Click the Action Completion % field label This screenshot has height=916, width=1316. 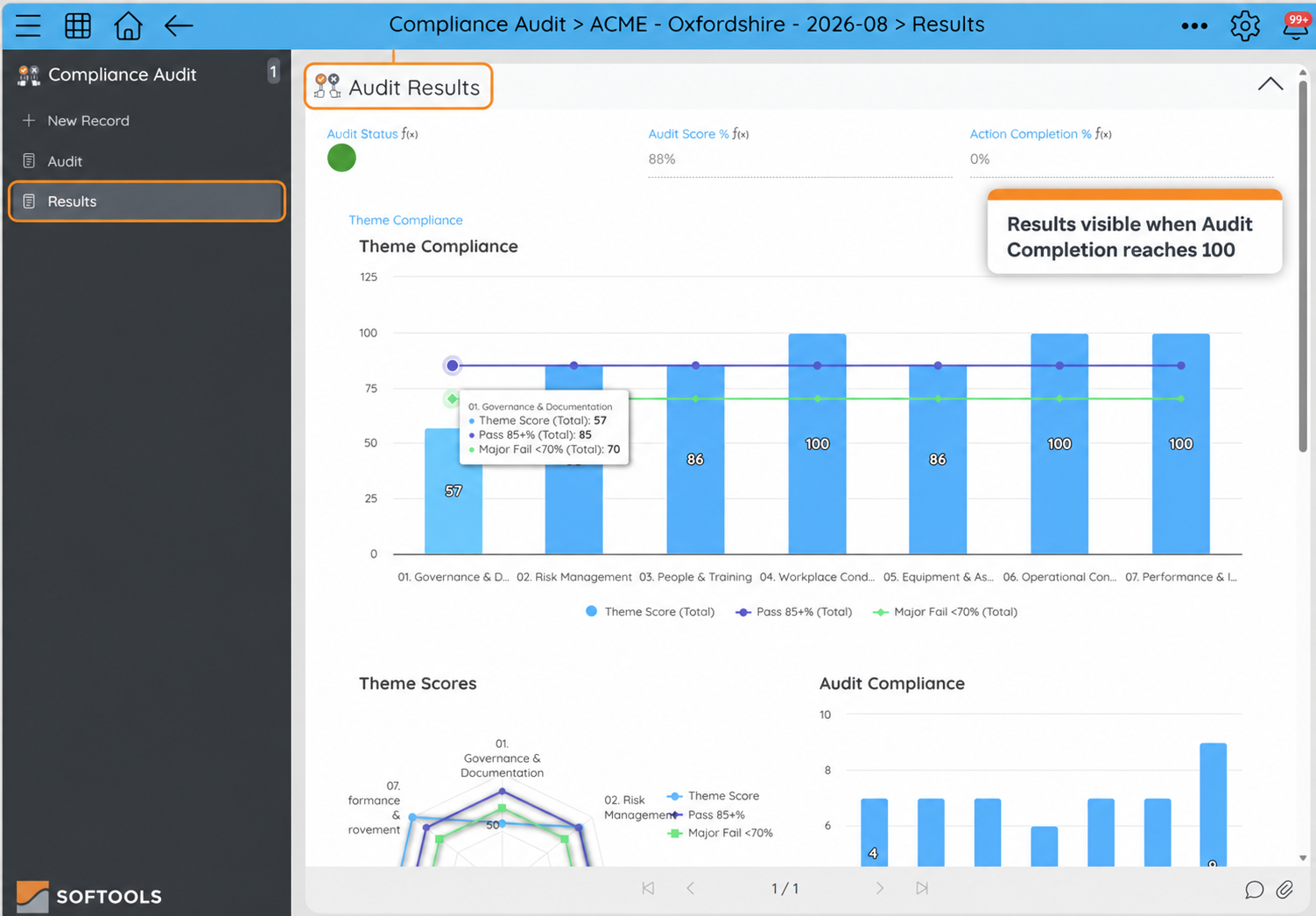pos(1031,134)
